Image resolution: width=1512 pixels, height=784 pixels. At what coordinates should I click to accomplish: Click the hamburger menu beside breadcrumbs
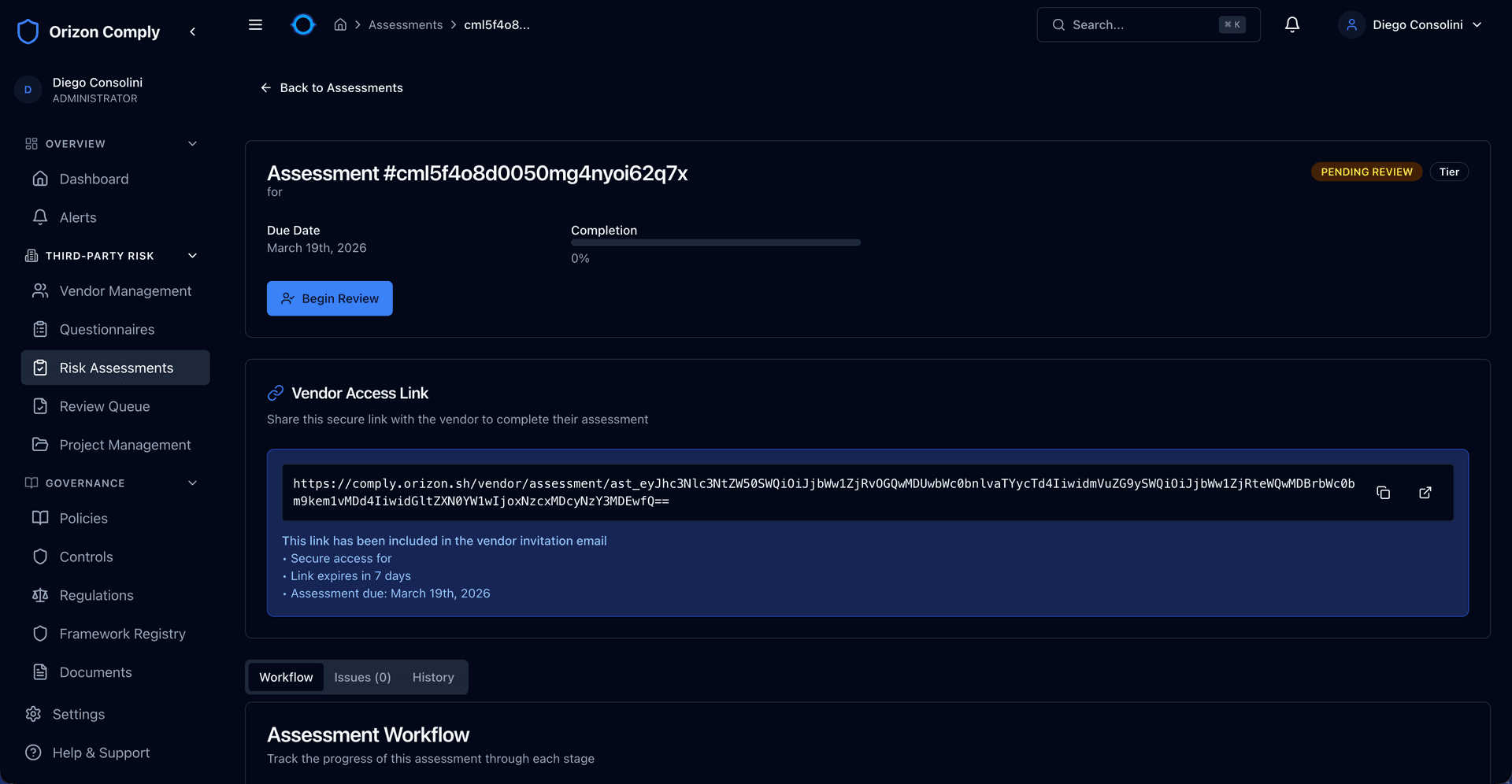pyautogui.click(x=255, y=24)
